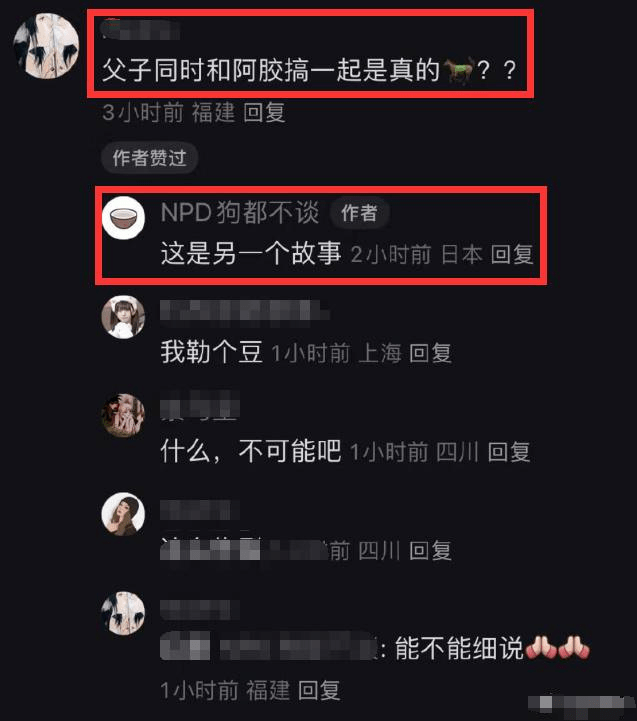
Task: Open the blurred username above 我勒个豆
Action: click(x=245, y=310)
